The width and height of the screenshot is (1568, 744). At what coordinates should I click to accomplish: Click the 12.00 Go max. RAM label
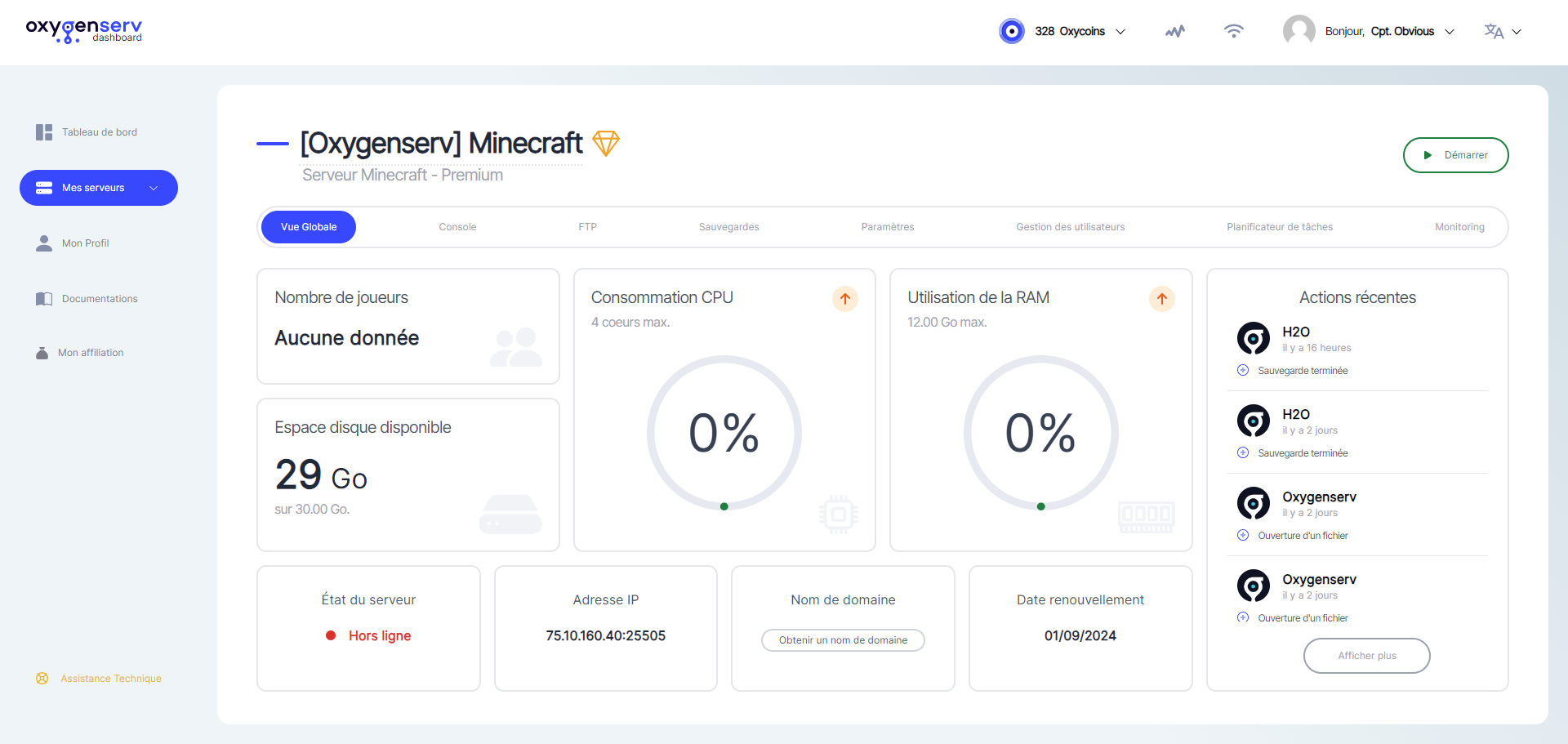[947, 323]
